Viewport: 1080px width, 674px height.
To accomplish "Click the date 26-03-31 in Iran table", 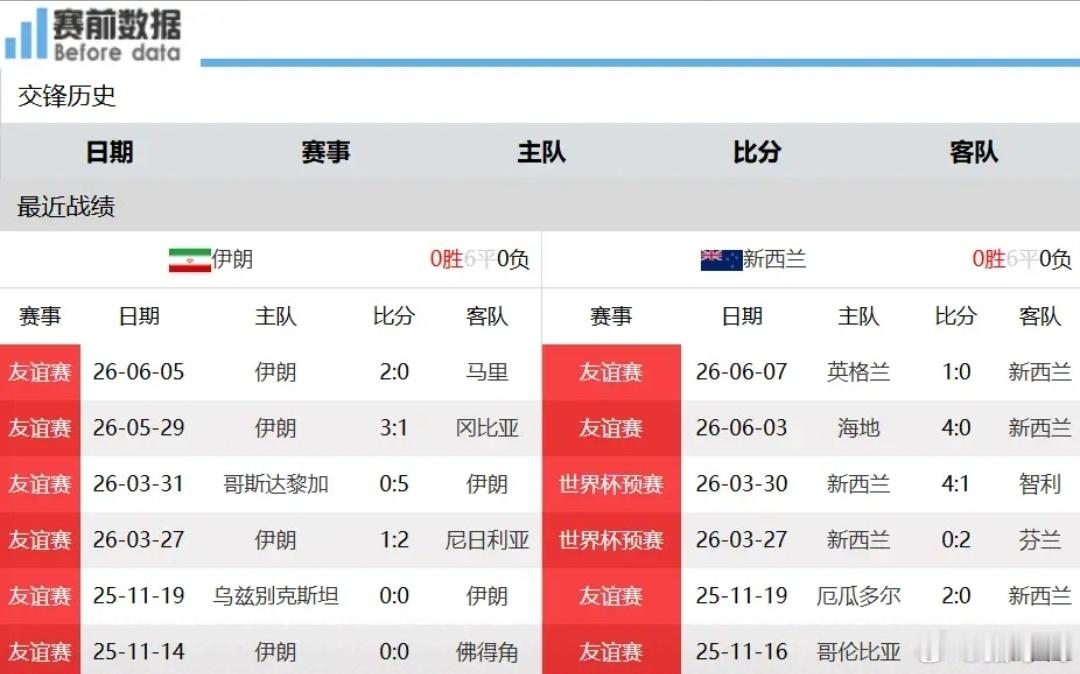I will tap(138, 483).
